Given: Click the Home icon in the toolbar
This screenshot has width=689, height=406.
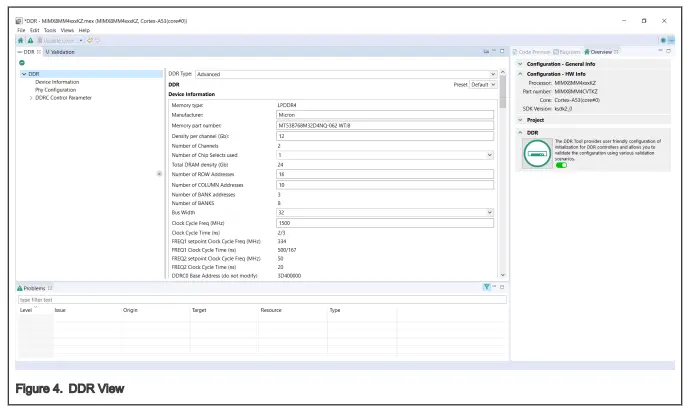Looking at the screenshot, I should click(x=20, y=40).
